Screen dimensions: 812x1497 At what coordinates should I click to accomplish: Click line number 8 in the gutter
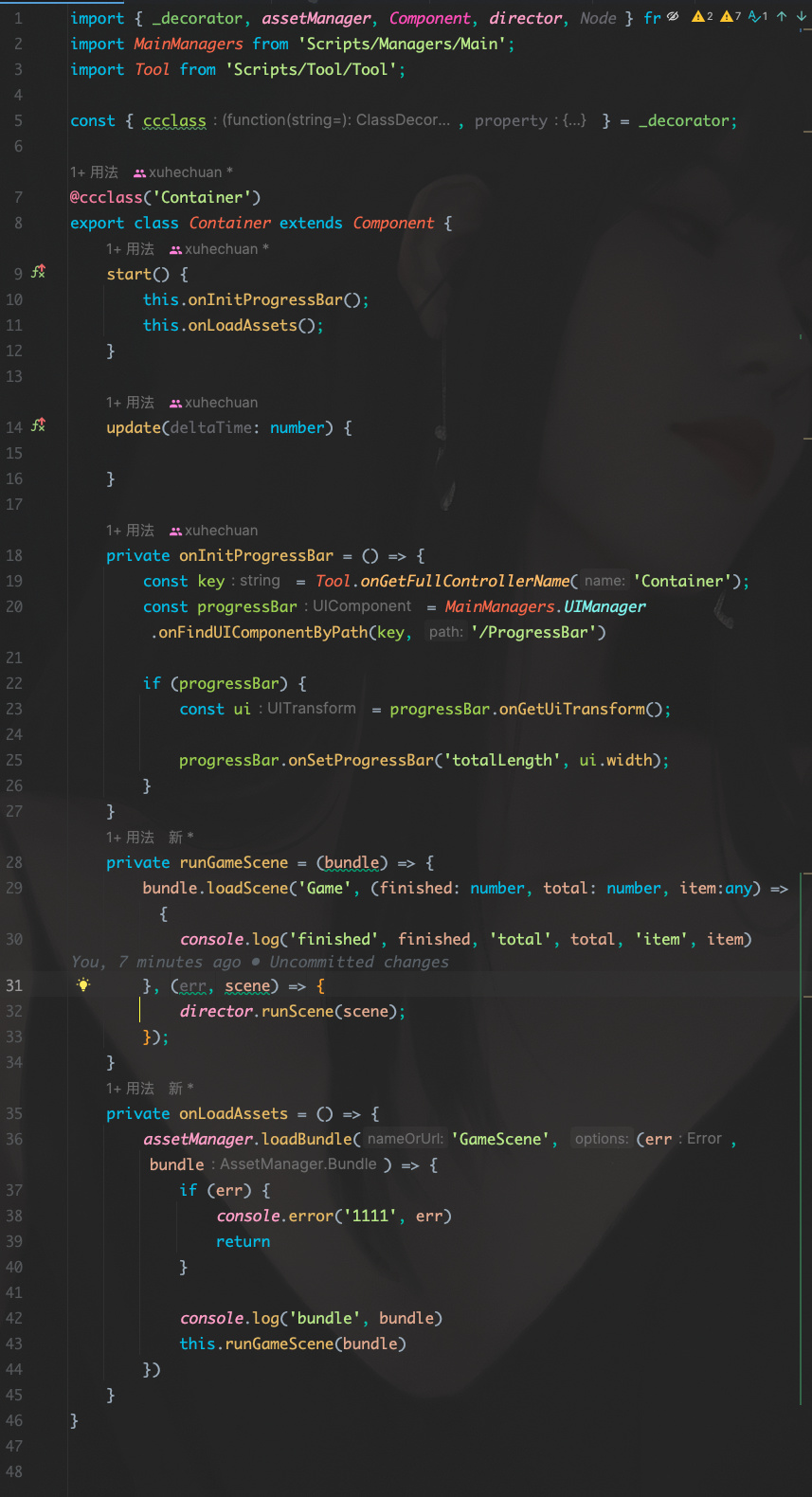pos(18,223)
